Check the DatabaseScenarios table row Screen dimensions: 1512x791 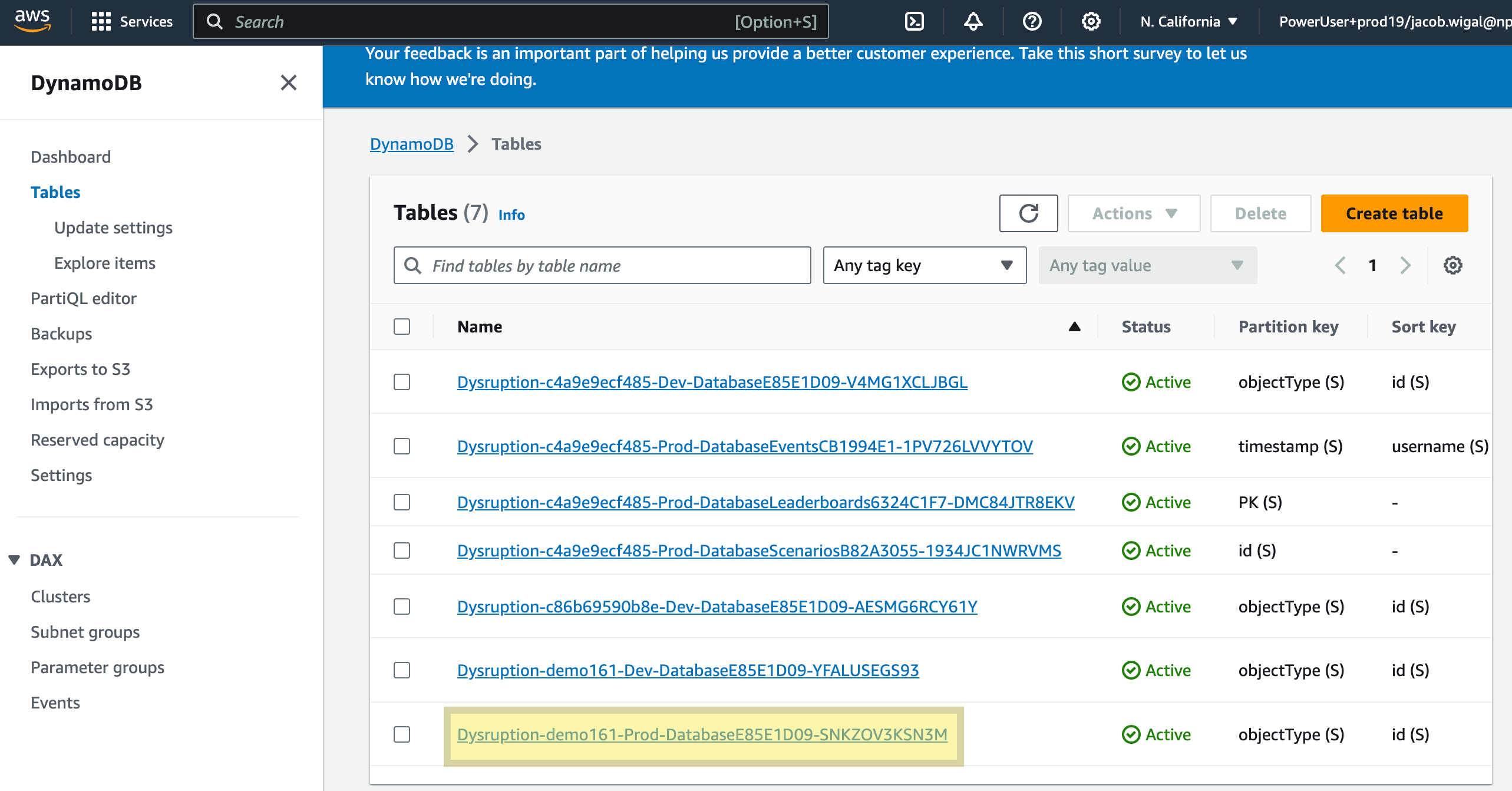(402, 551)
